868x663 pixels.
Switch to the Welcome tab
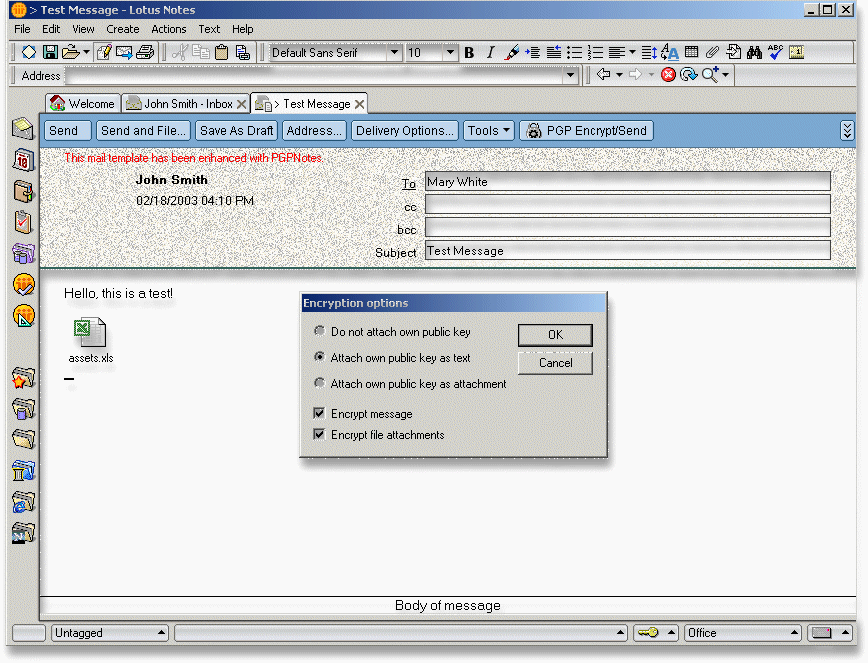click(83, 103)
